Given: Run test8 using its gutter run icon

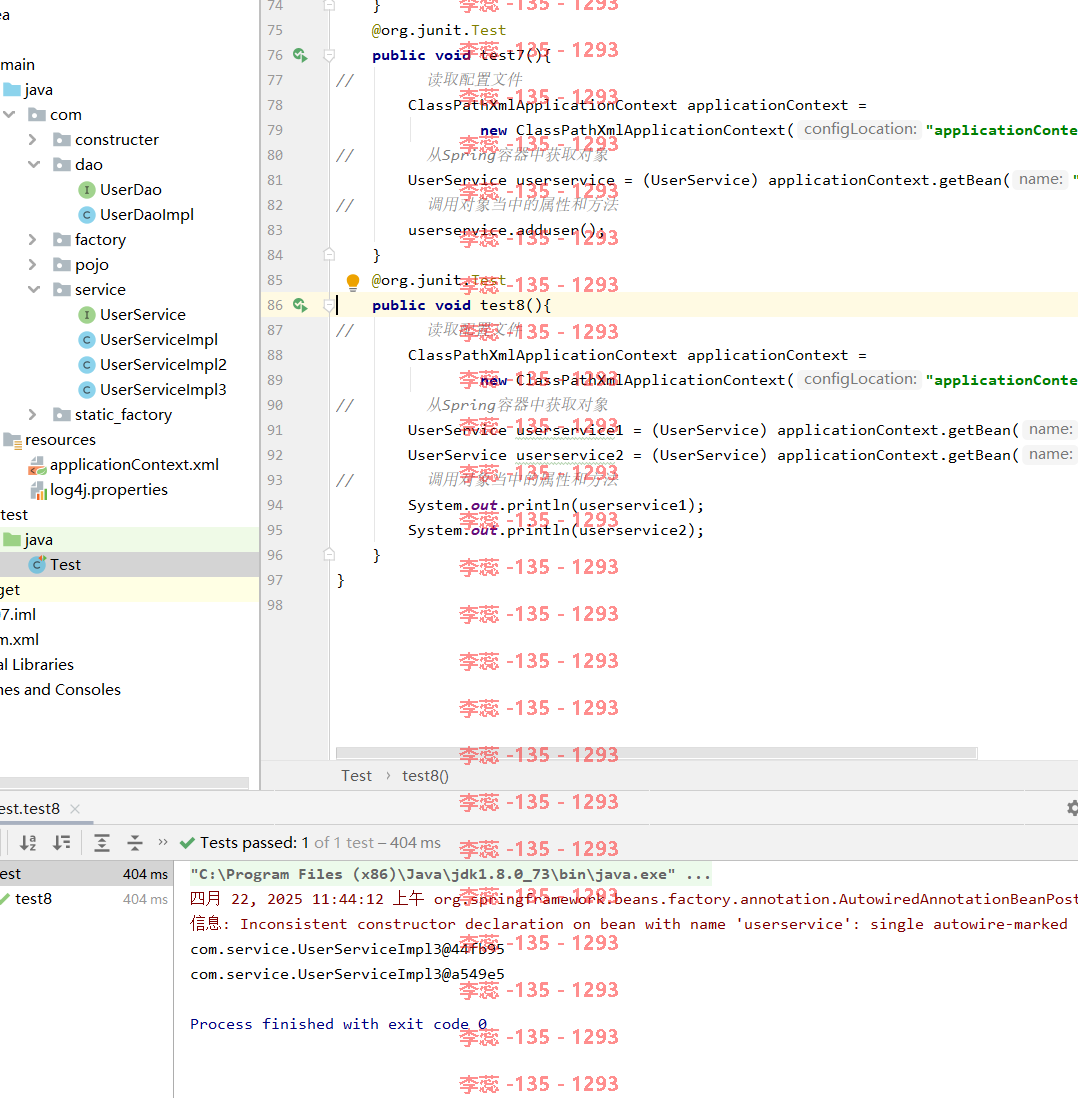Looking at the screenshot, I should (x=300, y=305).
